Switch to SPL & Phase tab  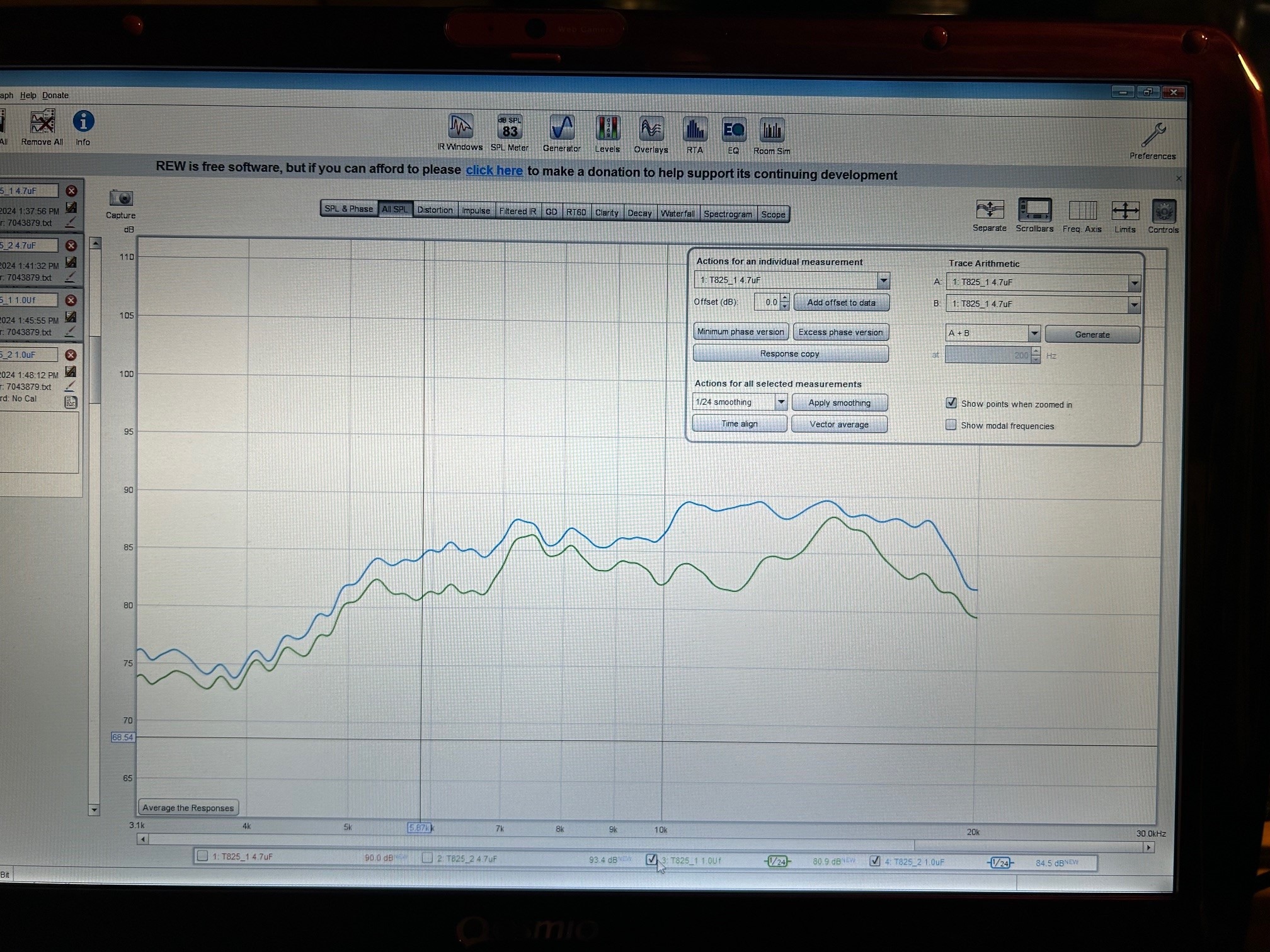(348, 208)
